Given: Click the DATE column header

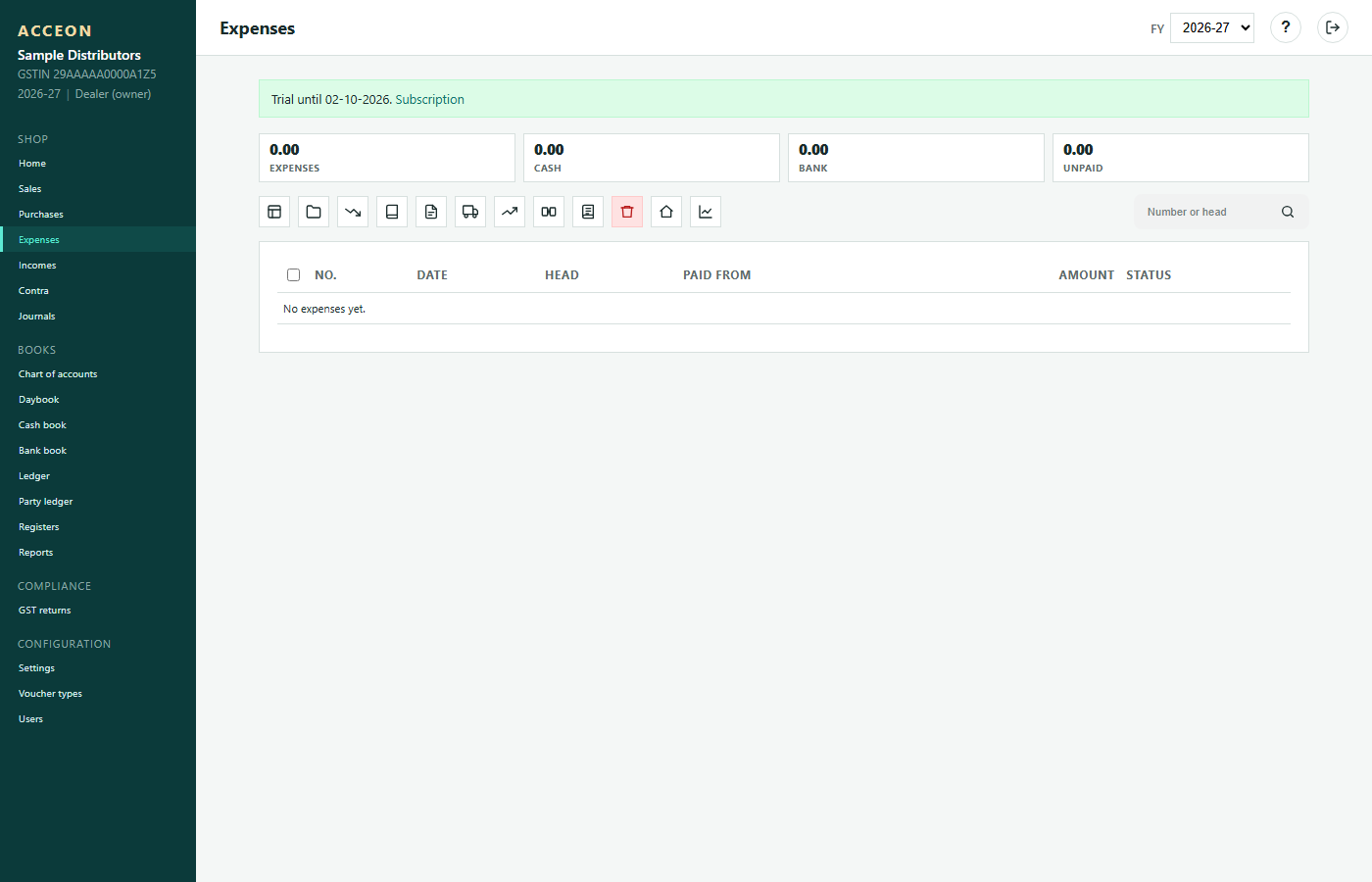Looking at the screenshot, I should click(432, 275).
